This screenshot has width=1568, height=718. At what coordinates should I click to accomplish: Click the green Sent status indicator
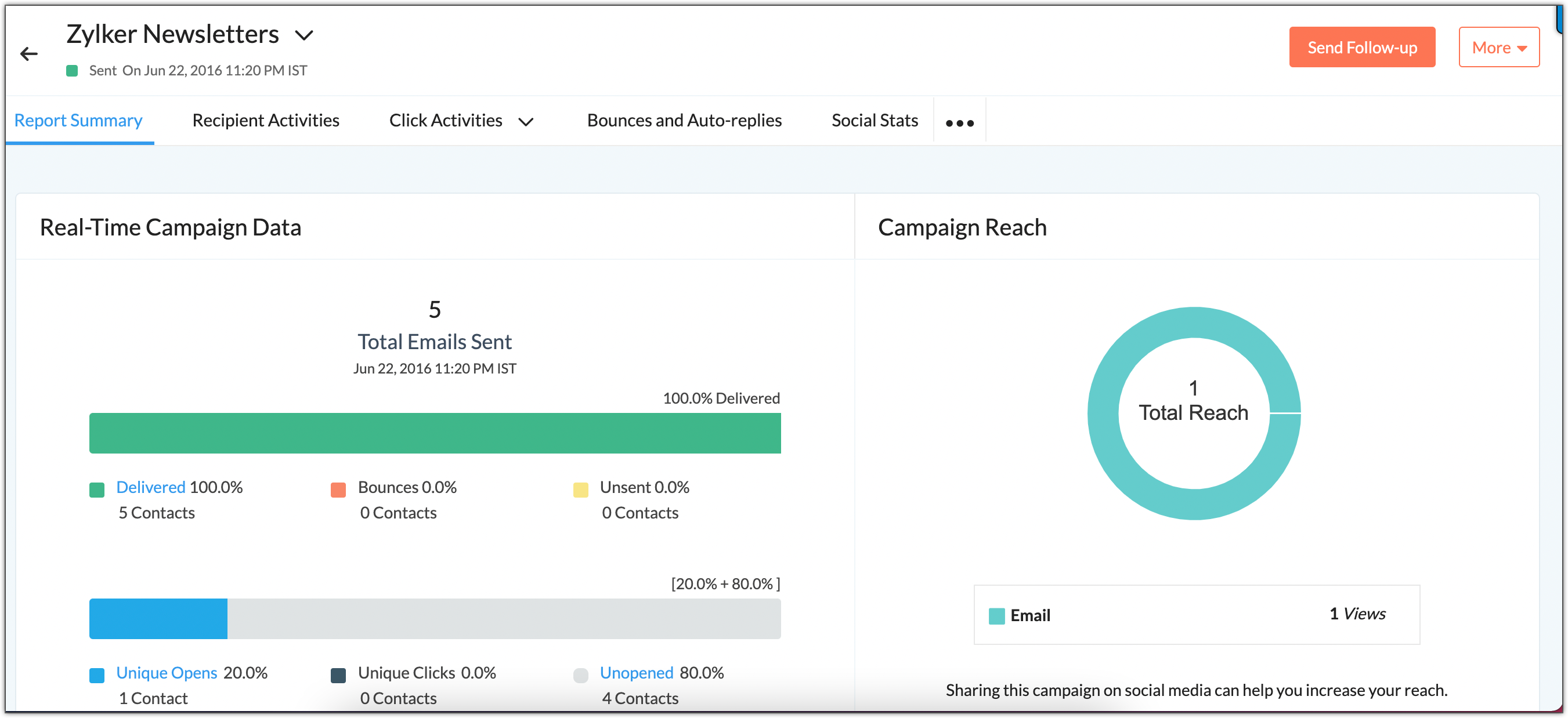click(x=72, y=71)
